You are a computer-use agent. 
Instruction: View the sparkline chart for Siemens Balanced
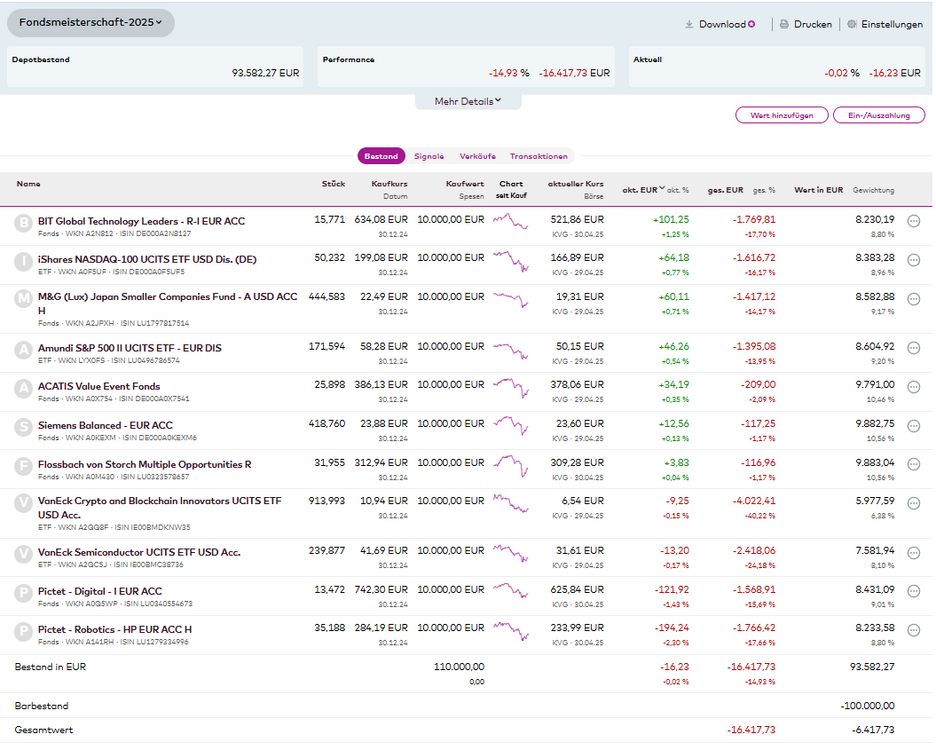pos(511,426)
